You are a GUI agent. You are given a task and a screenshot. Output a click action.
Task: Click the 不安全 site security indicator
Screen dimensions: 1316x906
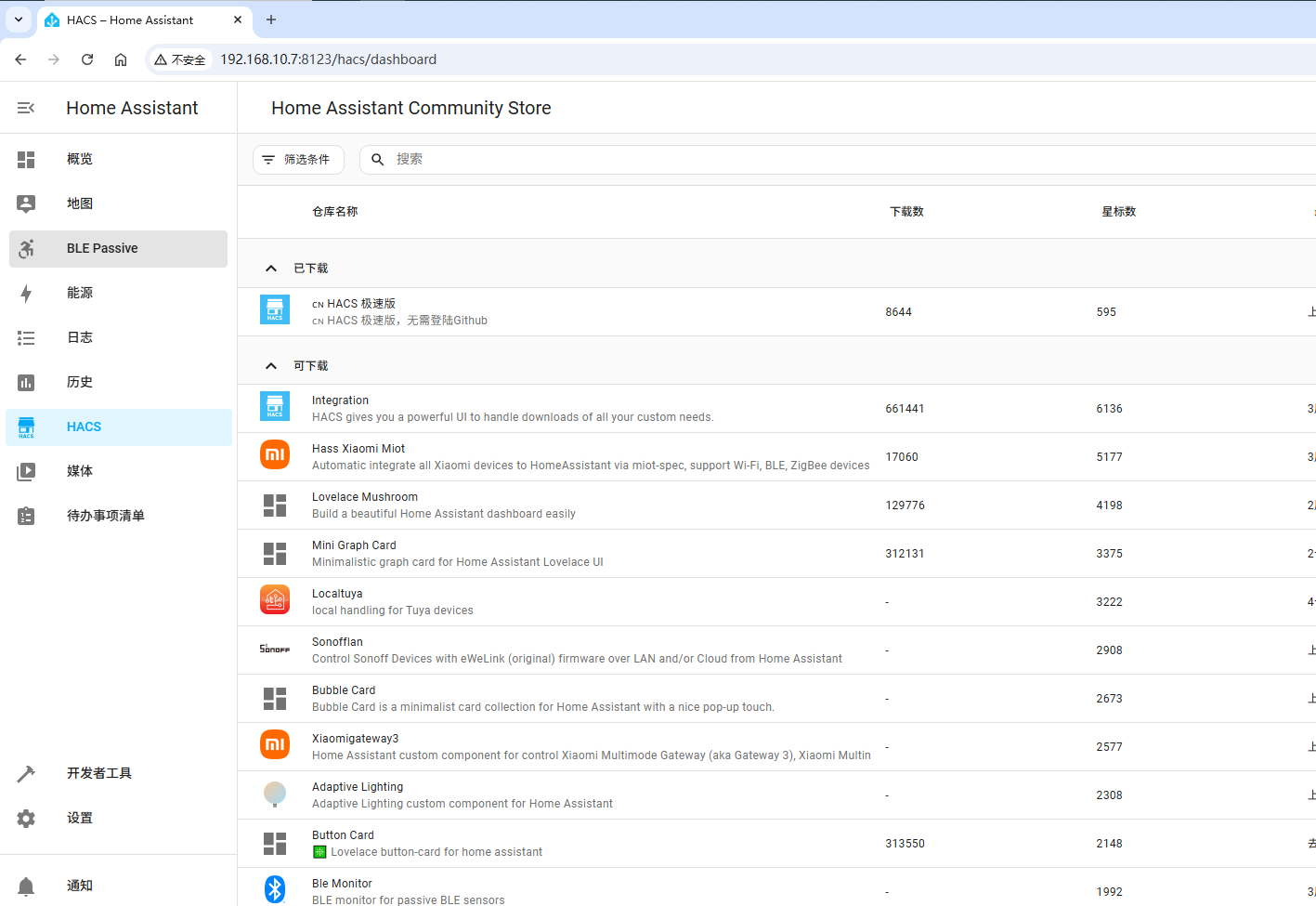[x=180, y=59]
